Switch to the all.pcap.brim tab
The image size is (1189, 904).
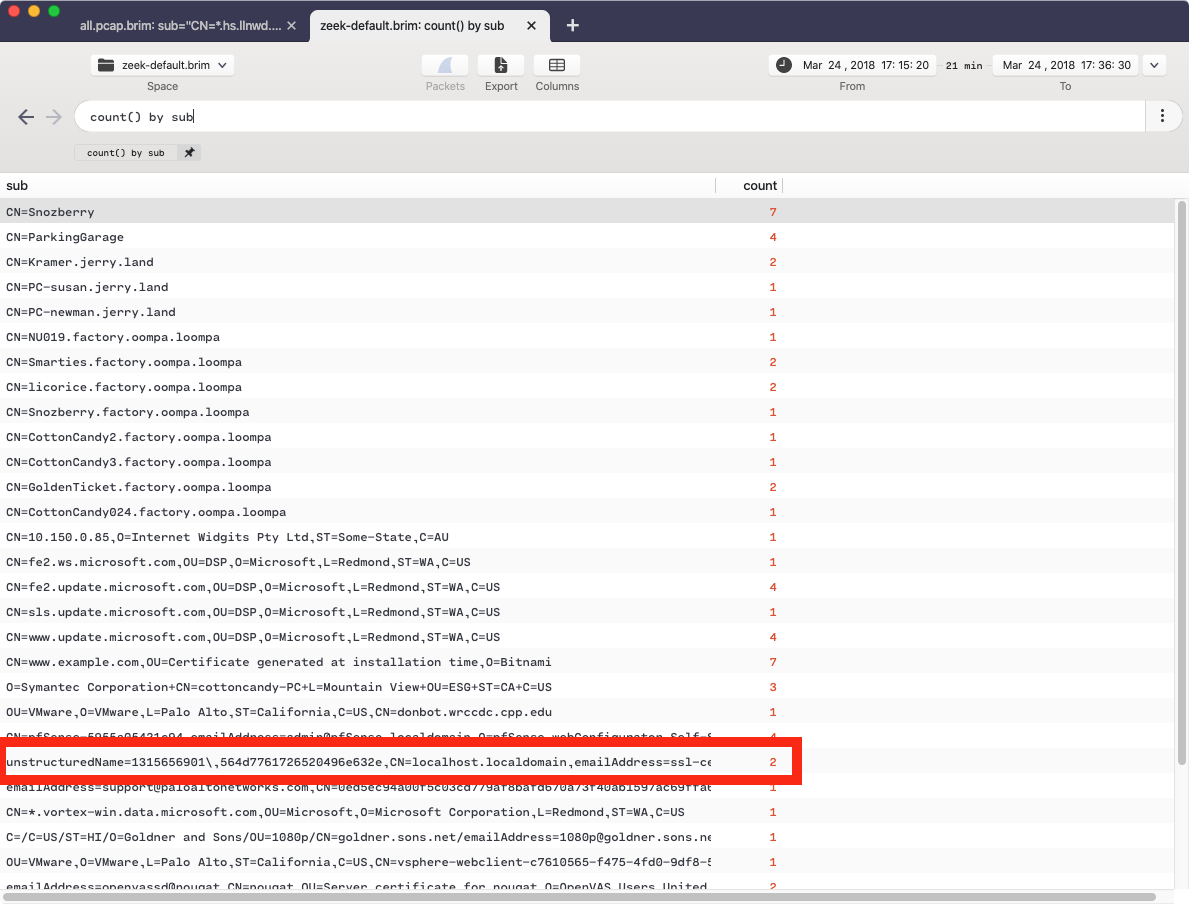coord(178,25)
